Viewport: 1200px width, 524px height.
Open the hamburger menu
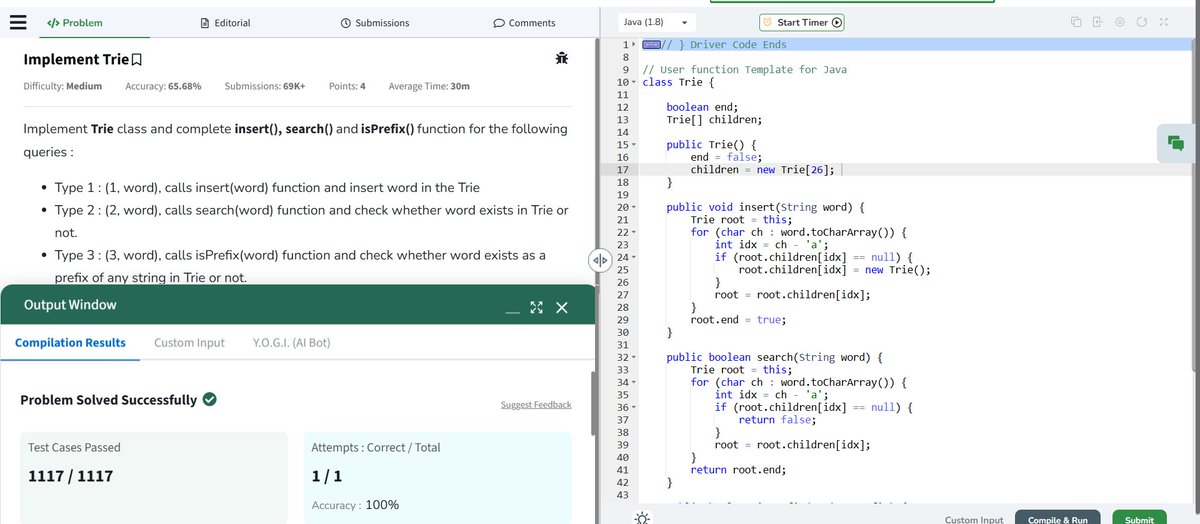click(x=17, y=22)
